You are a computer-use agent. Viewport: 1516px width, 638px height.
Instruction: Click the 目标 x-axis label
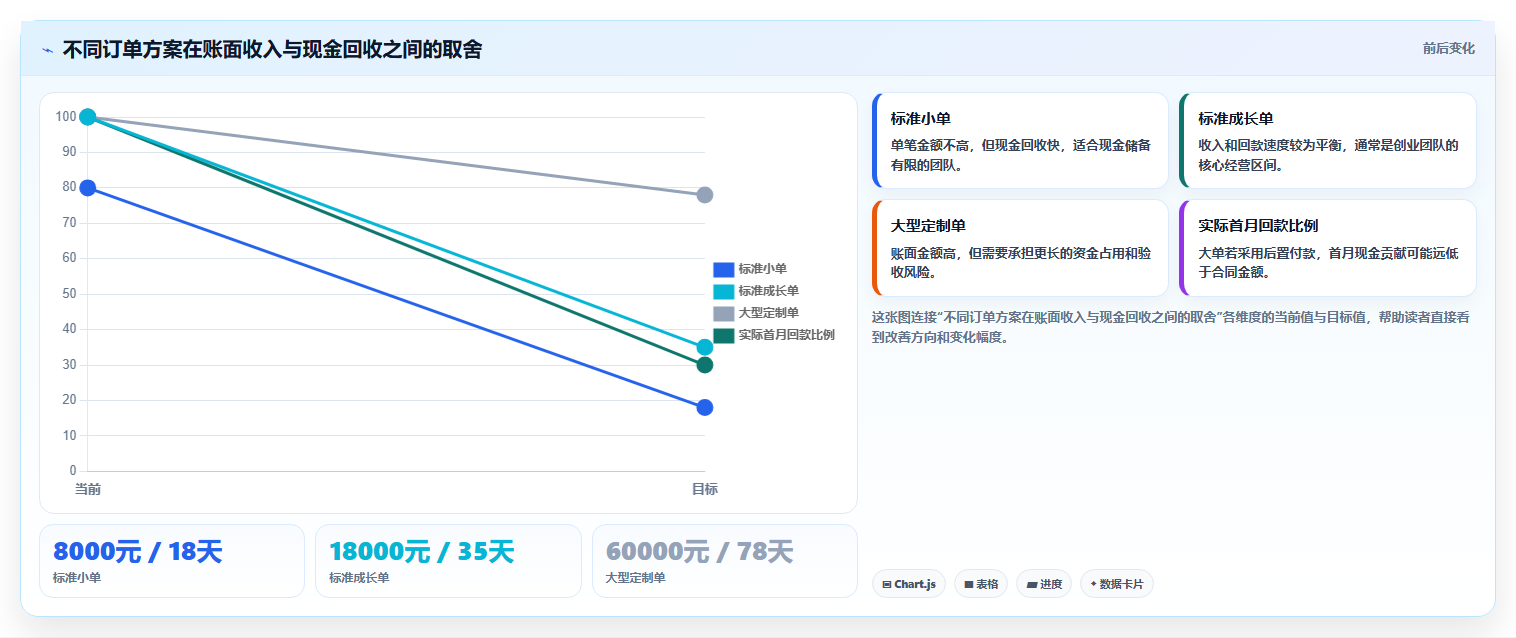point(705,489)
